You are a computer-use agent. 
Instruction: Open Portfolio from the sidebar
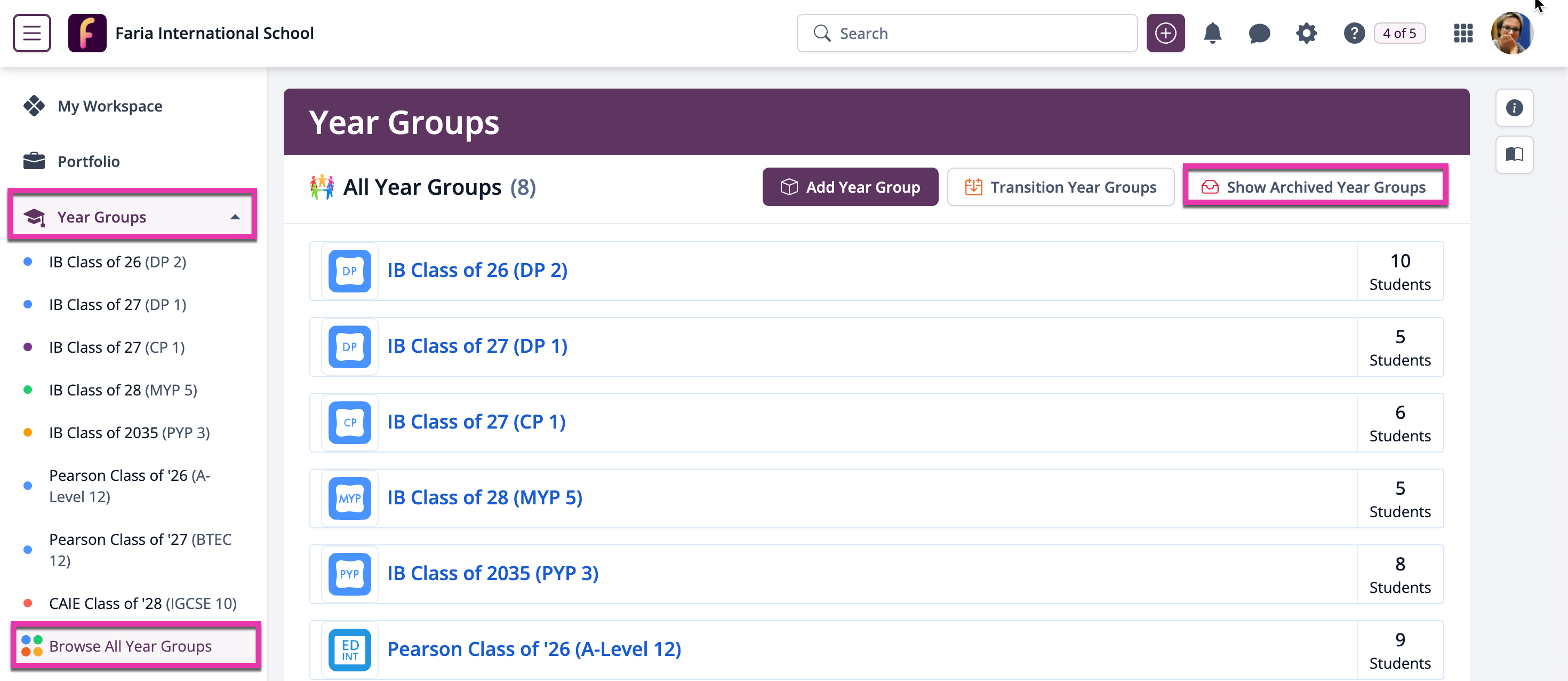click(x=88, y=161)
